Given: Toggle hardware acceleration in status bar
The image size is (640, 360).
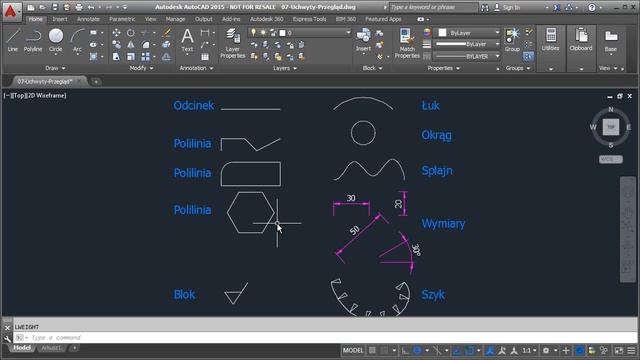Looking at the screenshot, I should click(x=579, y=350).
